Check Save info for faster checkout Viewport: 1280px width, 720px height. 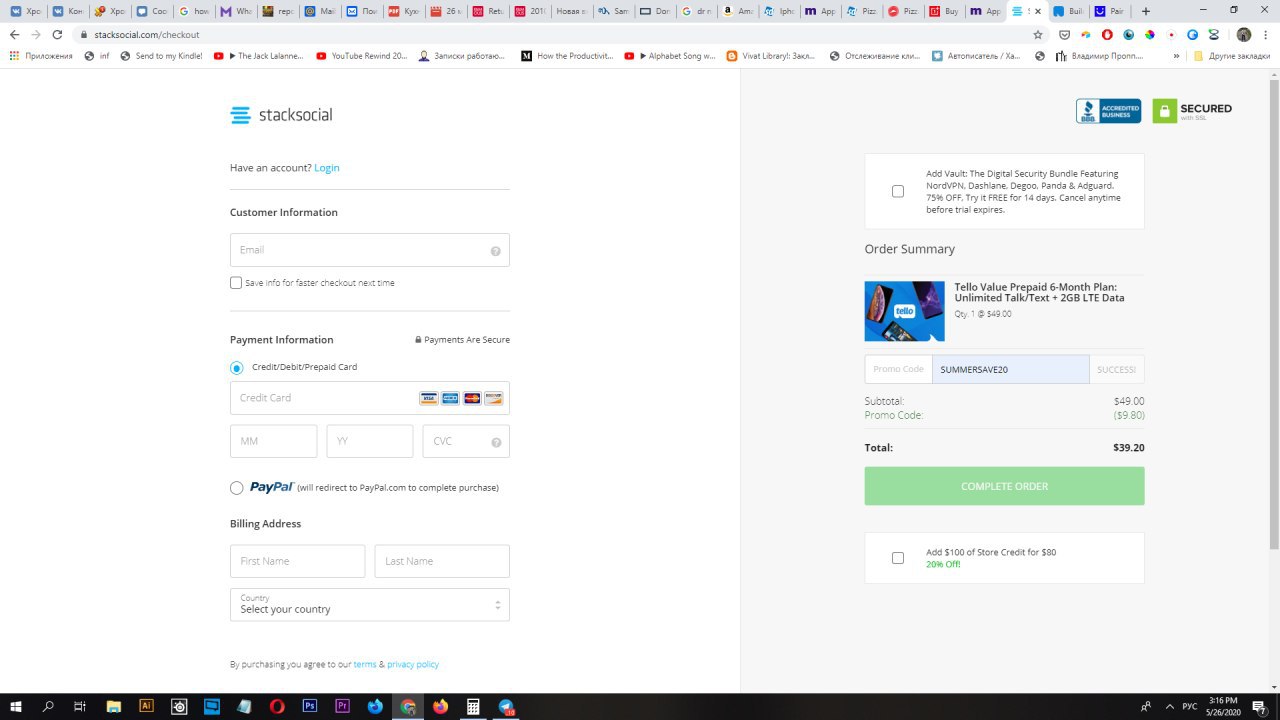click(236, 283)
